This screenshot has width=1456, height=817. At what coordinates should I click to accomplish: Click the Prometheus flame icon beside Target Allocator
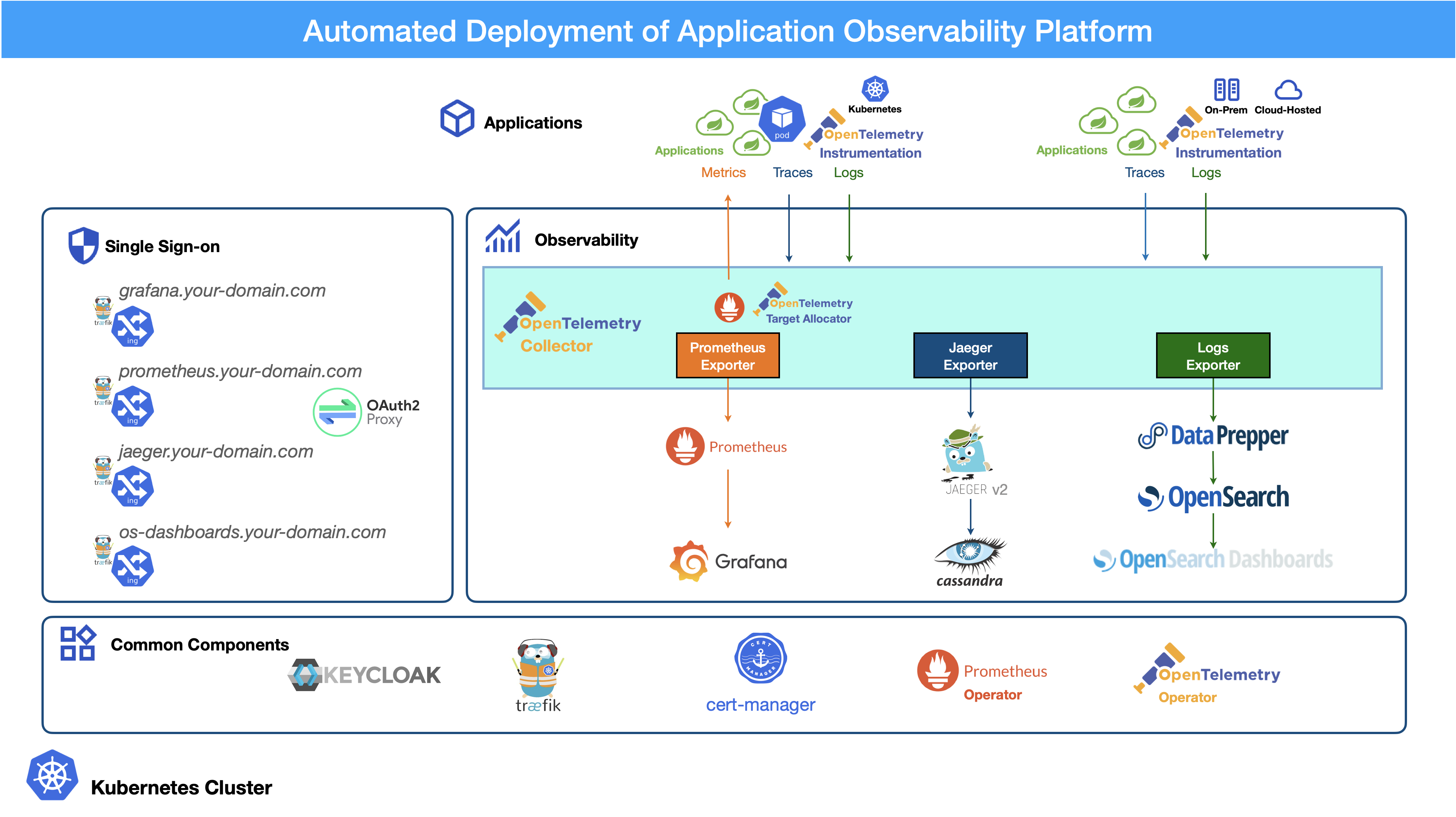729,307
